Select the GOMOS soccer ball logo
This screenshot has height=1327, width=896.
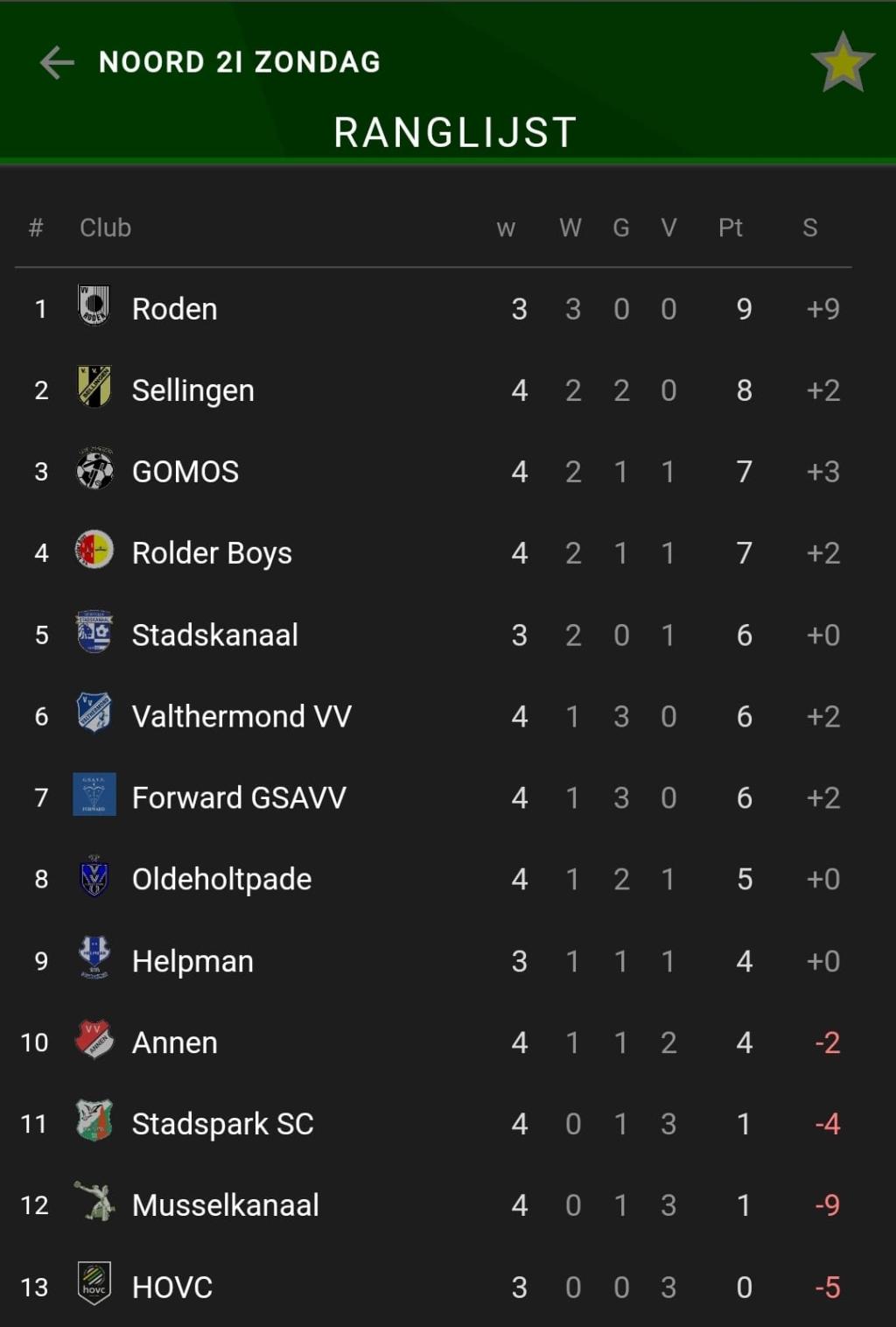click(94, 468)
